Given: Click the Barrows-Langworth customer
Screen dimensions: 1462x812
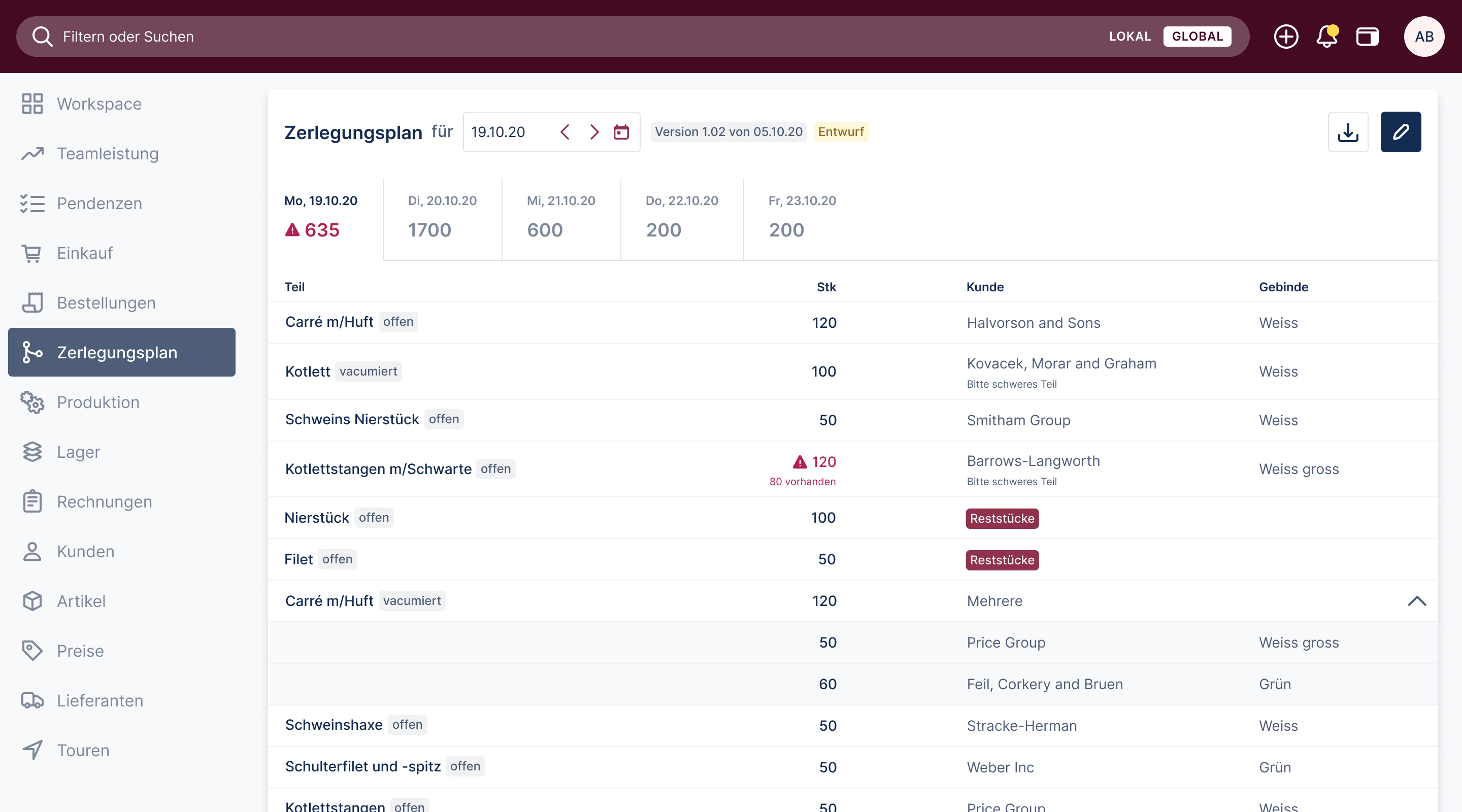Looking at the screenshot, I should click(x=1034, y=461).
